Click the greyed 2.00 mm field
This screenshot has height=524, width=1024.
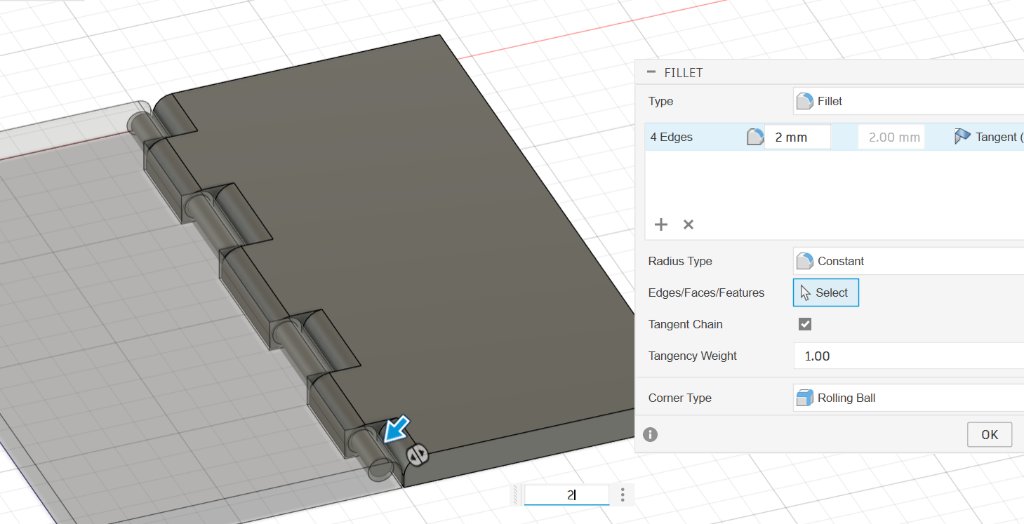[x=891, y=137]
